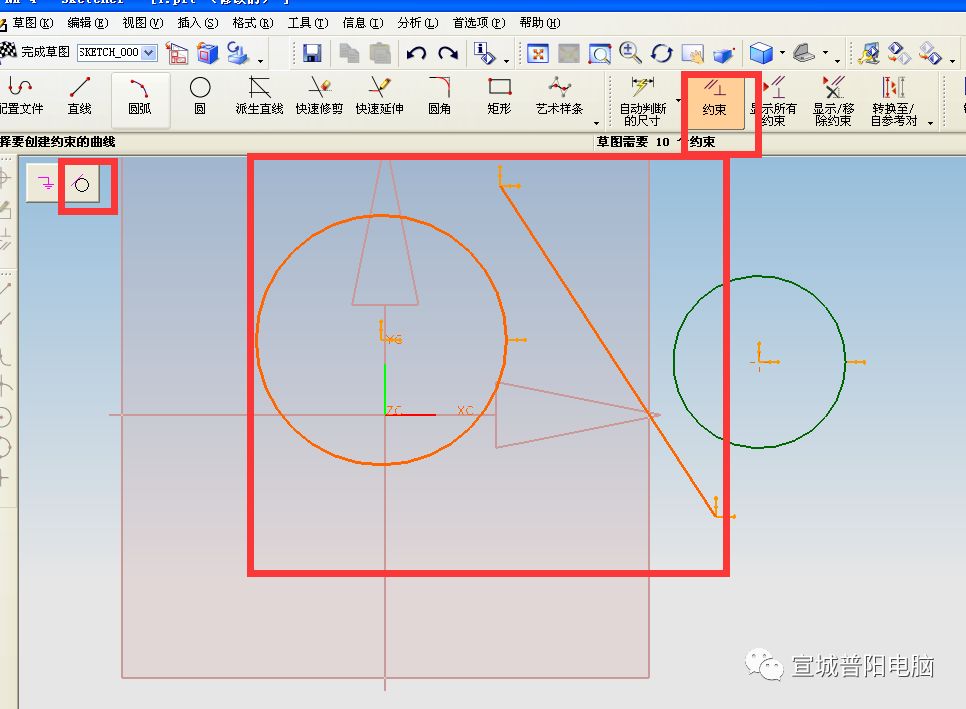Click the Zoom in/out magnifier icon
The image size is (966, 709).
click(630, 53)
